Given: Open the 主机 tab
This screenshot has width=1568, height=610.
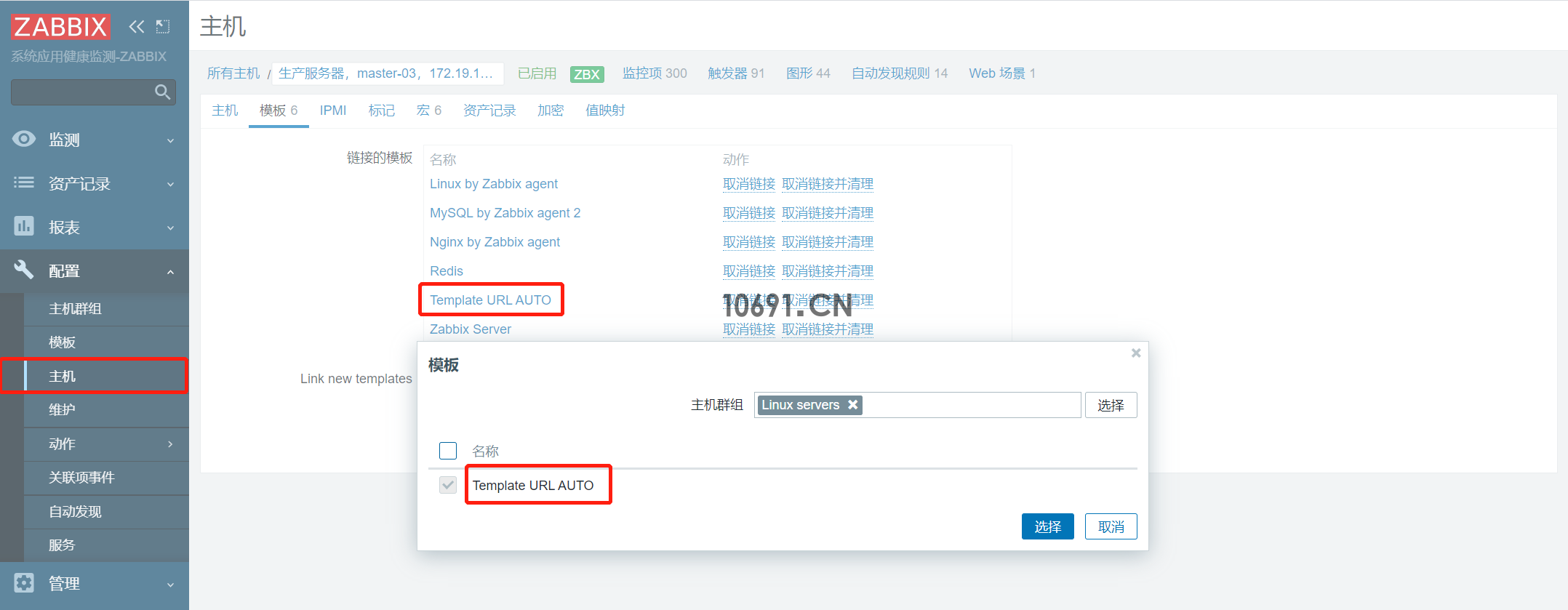Looking at the screenshot, I should coord(225,111).
